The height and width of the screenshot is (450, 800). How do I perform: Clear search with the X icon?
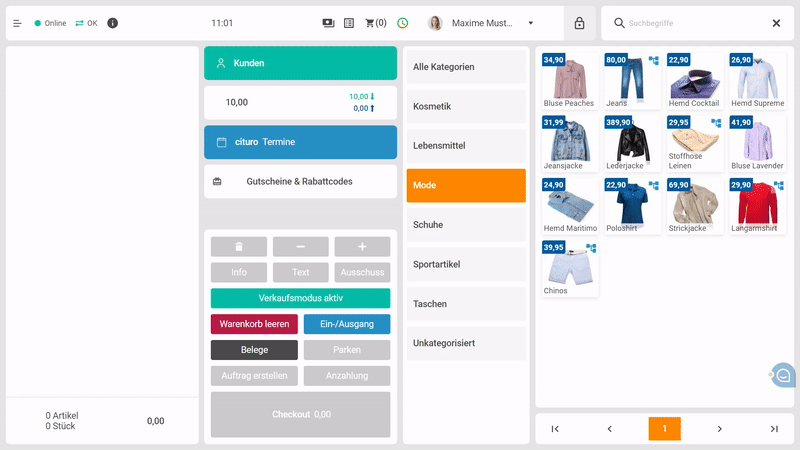coord(776,23)
